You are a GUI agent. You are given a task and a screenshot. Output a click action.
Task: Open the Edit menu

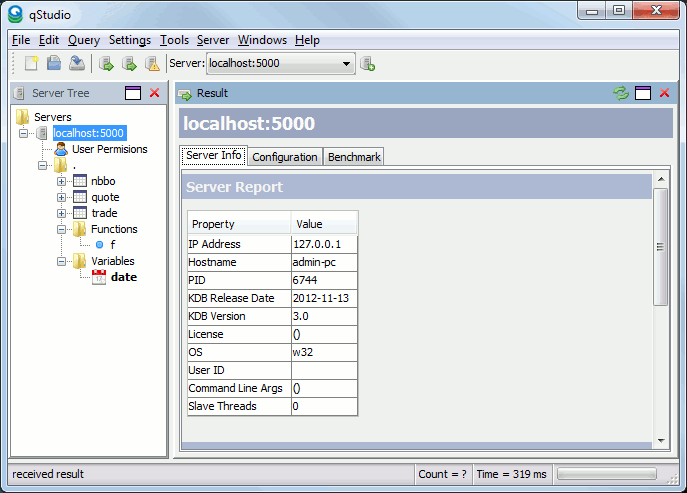click(x=49, y=40)
